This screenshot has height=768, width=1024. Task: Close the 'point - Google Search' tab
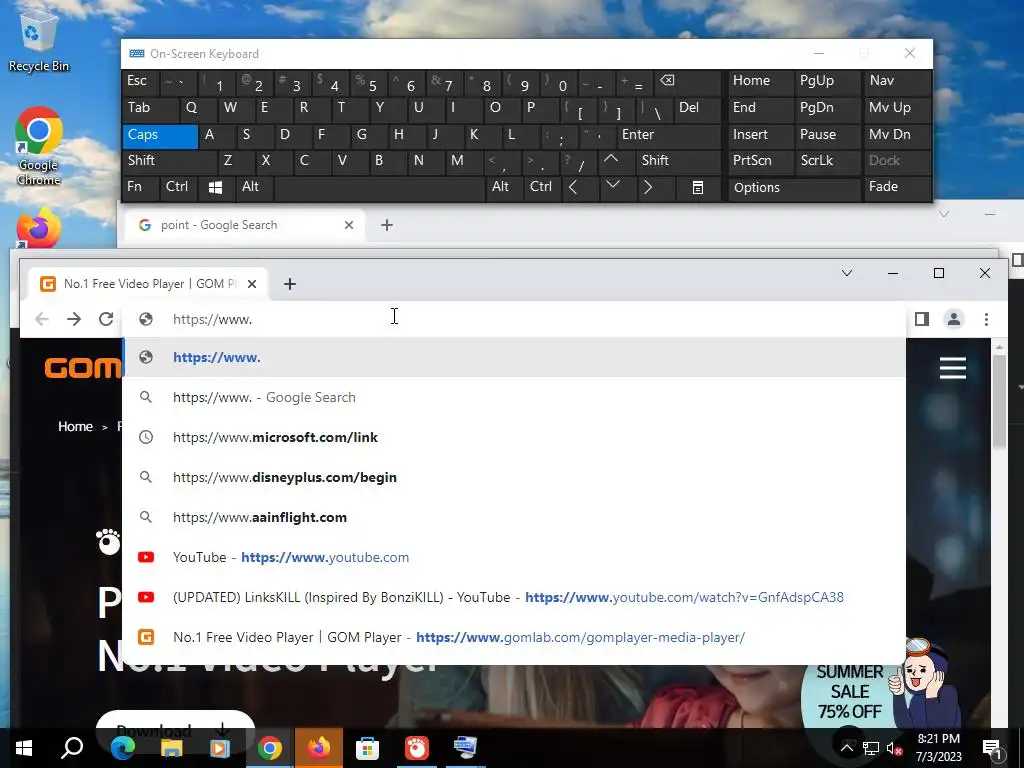[349, 225]
